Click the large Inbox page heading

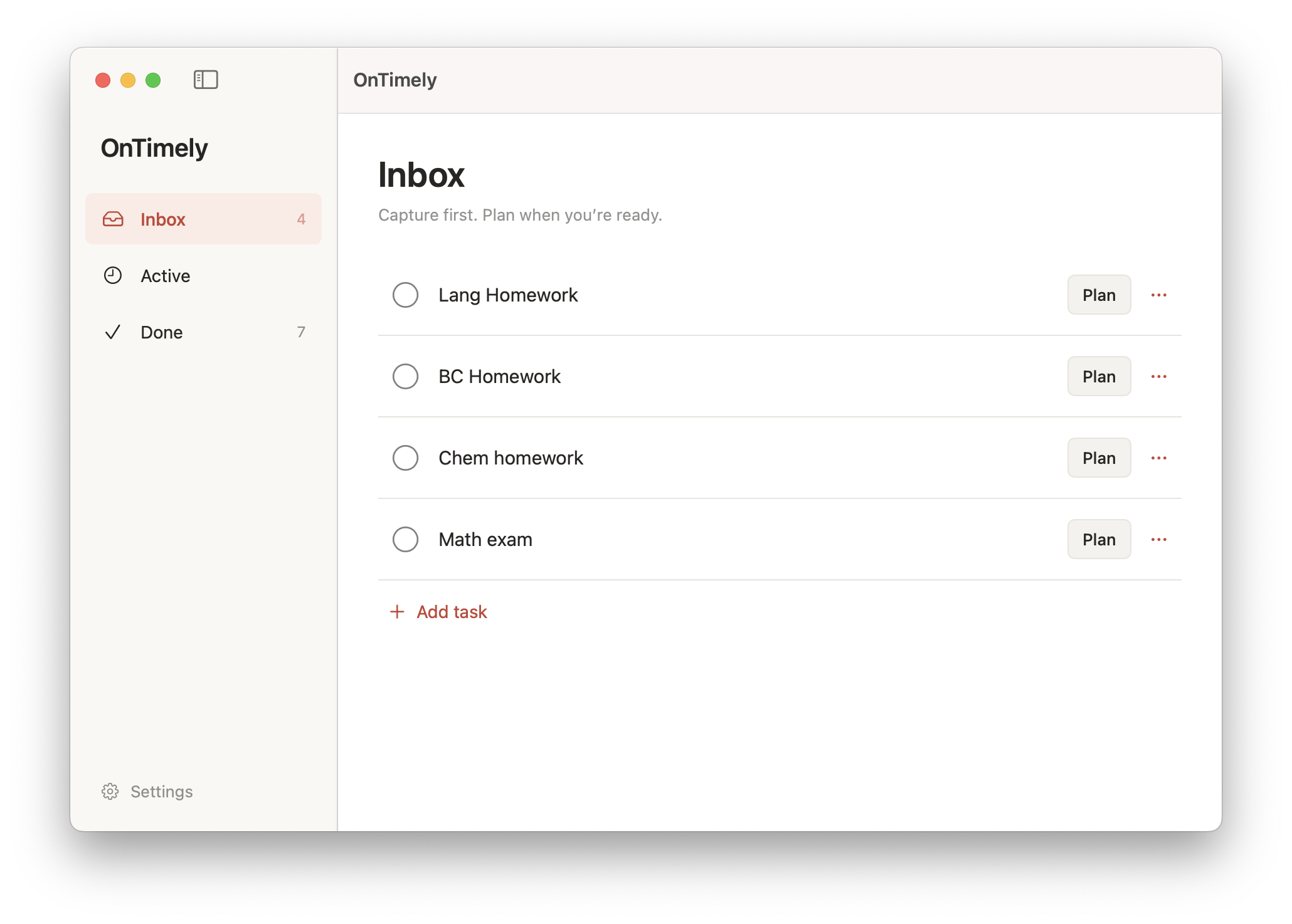421,175
